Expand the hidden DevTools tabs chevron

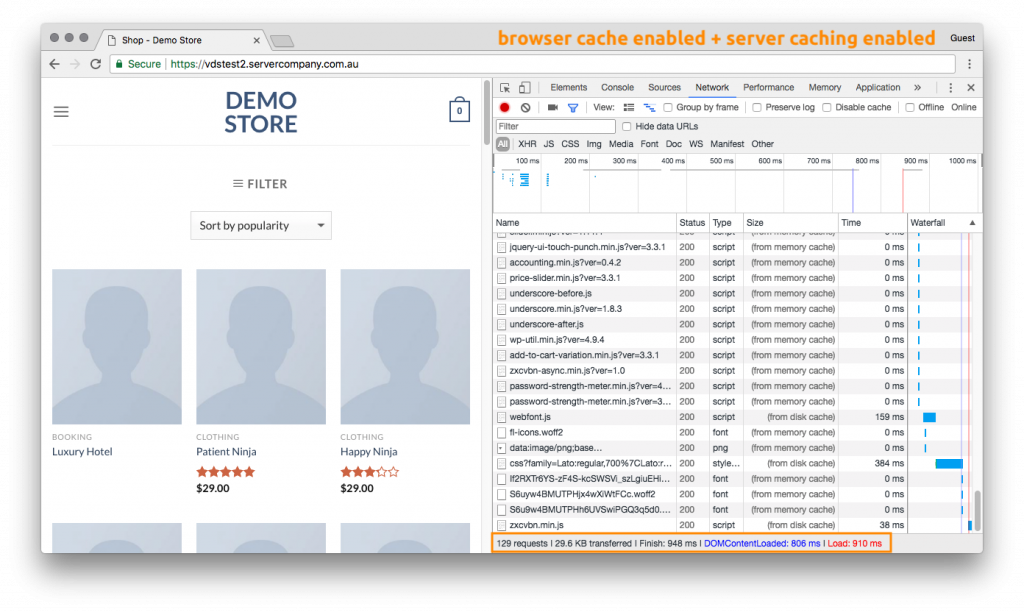click(x=917, y=88)
